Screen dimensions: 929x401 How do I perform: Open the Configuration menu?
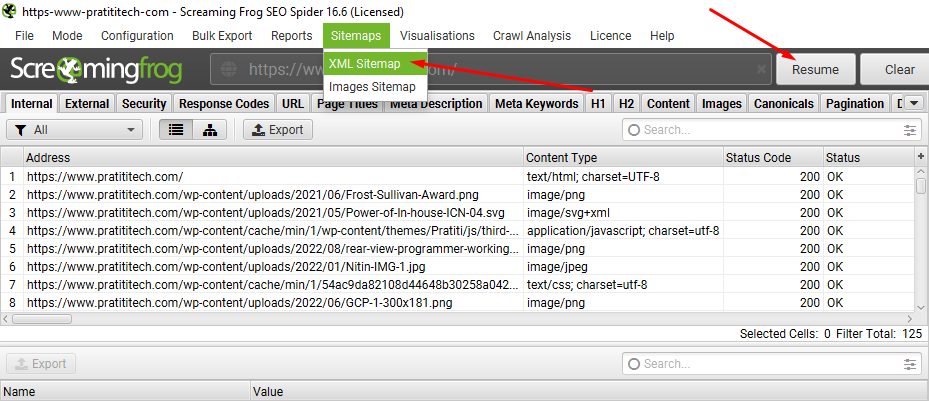[x=137, y=36]
